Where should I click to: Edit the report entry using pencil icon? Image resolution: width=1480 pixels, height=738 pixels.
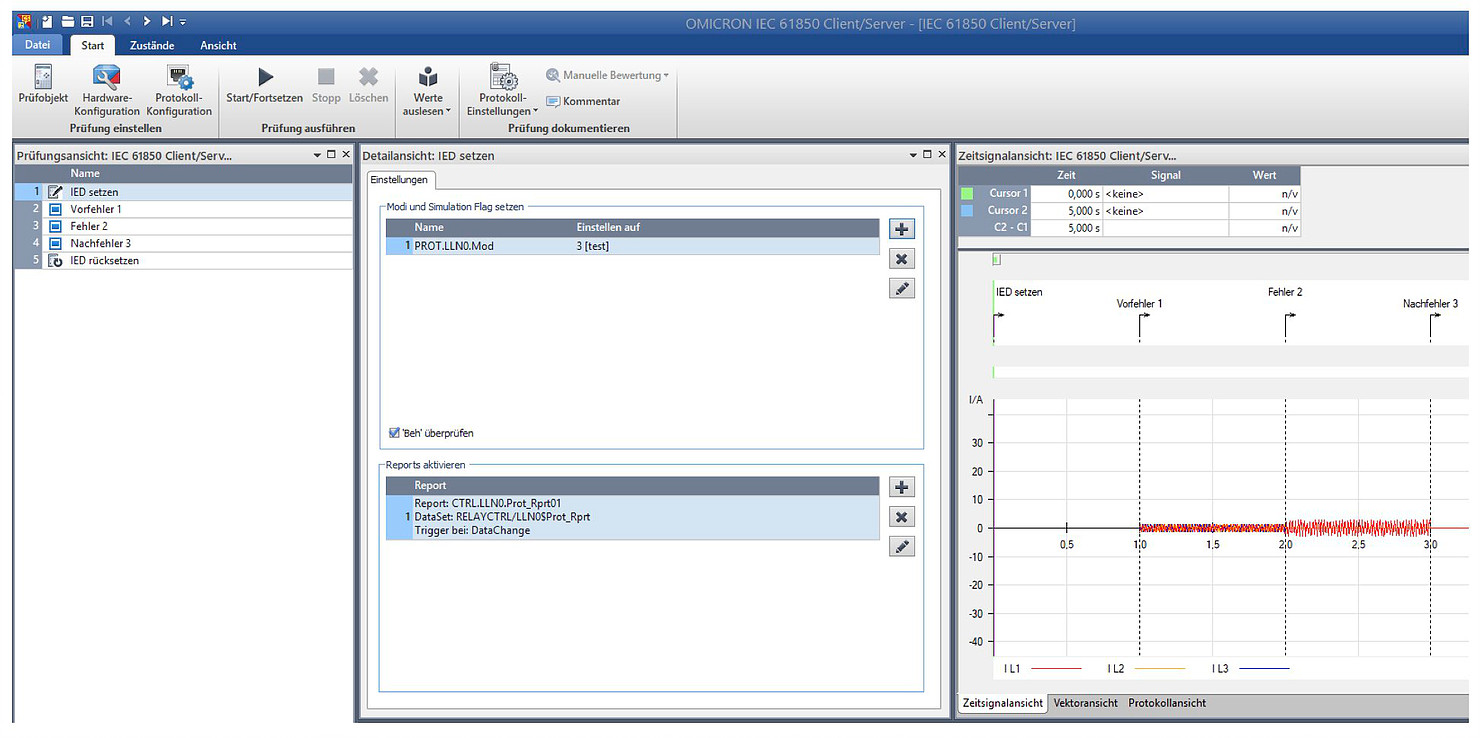click(902, 547)
